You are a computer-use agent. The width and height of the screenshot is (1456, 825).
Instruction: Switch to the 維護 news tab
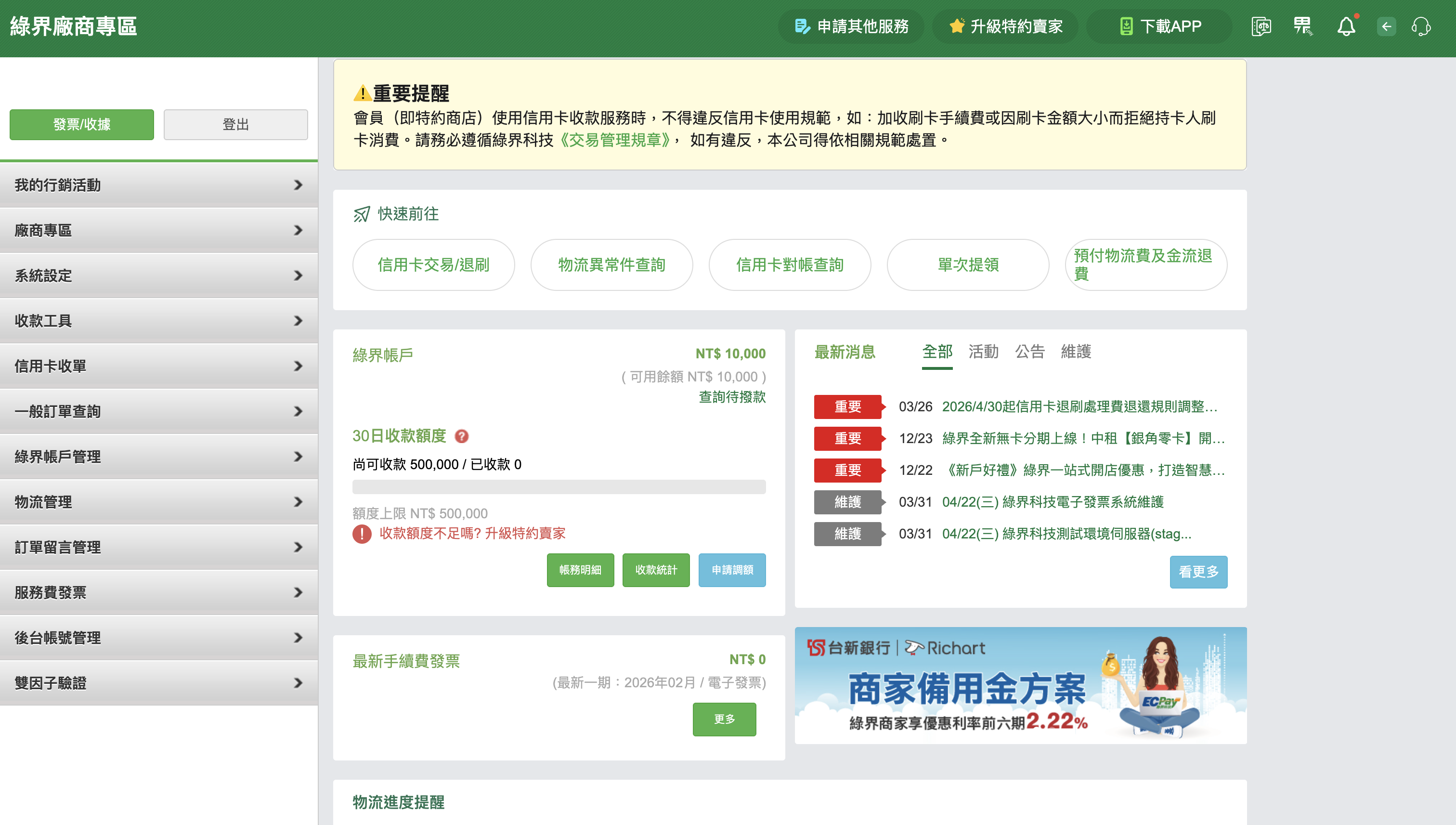coord(1076,352)
